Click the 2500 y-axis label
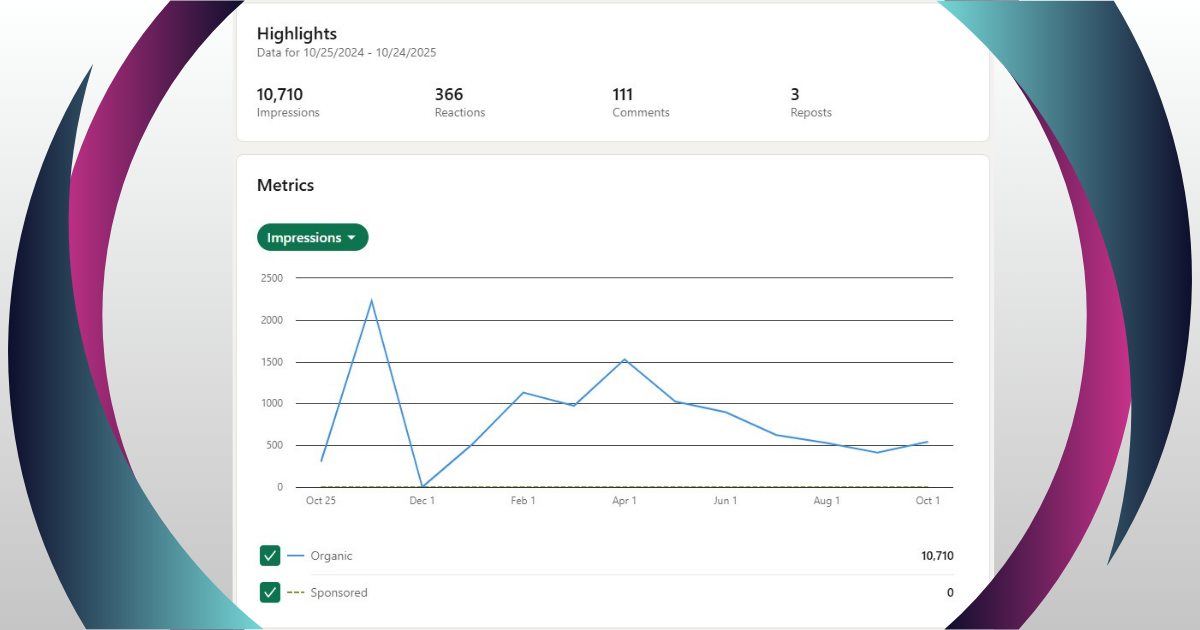The image size is (1200, 630). tap(270, 278)
